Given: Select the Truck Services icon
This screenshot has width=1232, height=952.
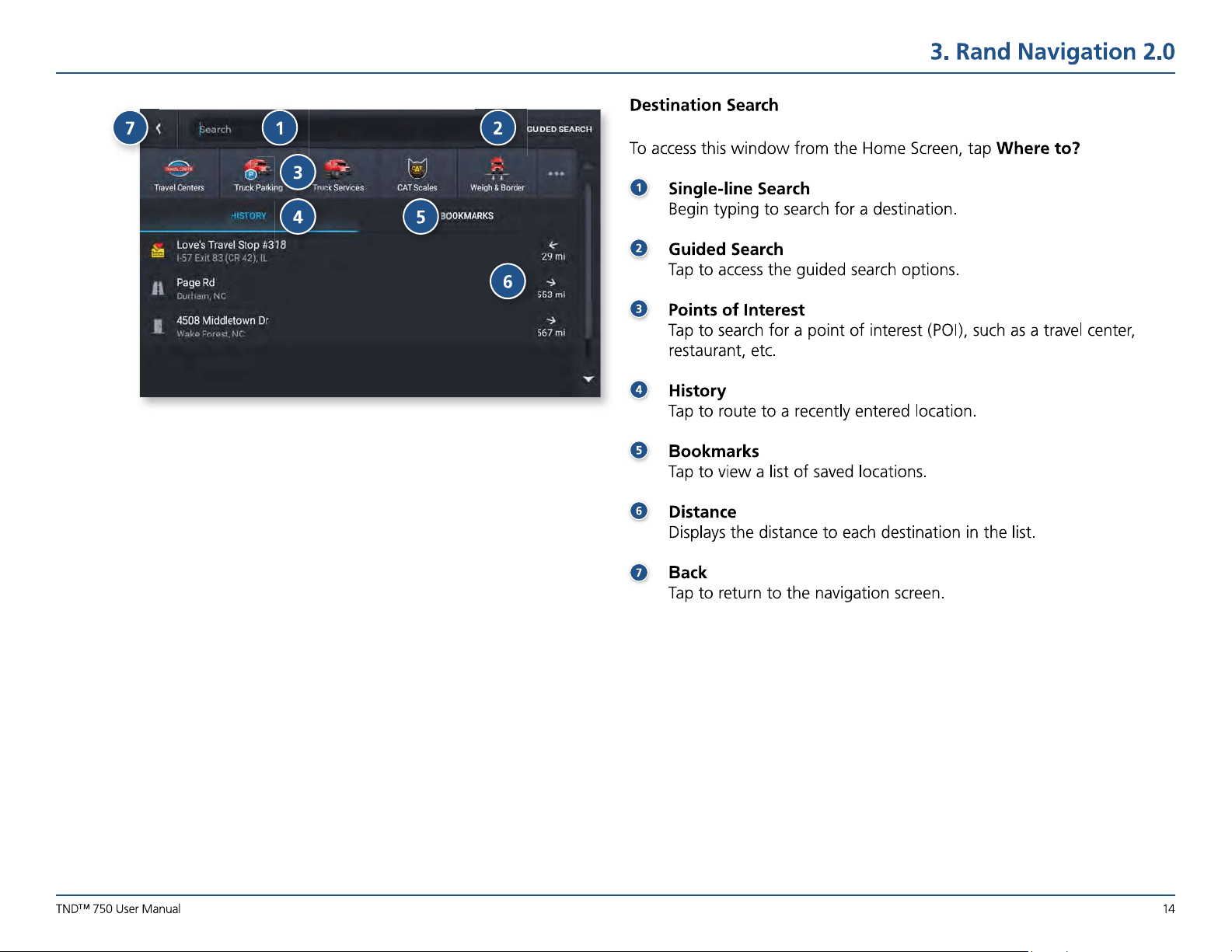Looking at the screenshot, I should (338, 174).
